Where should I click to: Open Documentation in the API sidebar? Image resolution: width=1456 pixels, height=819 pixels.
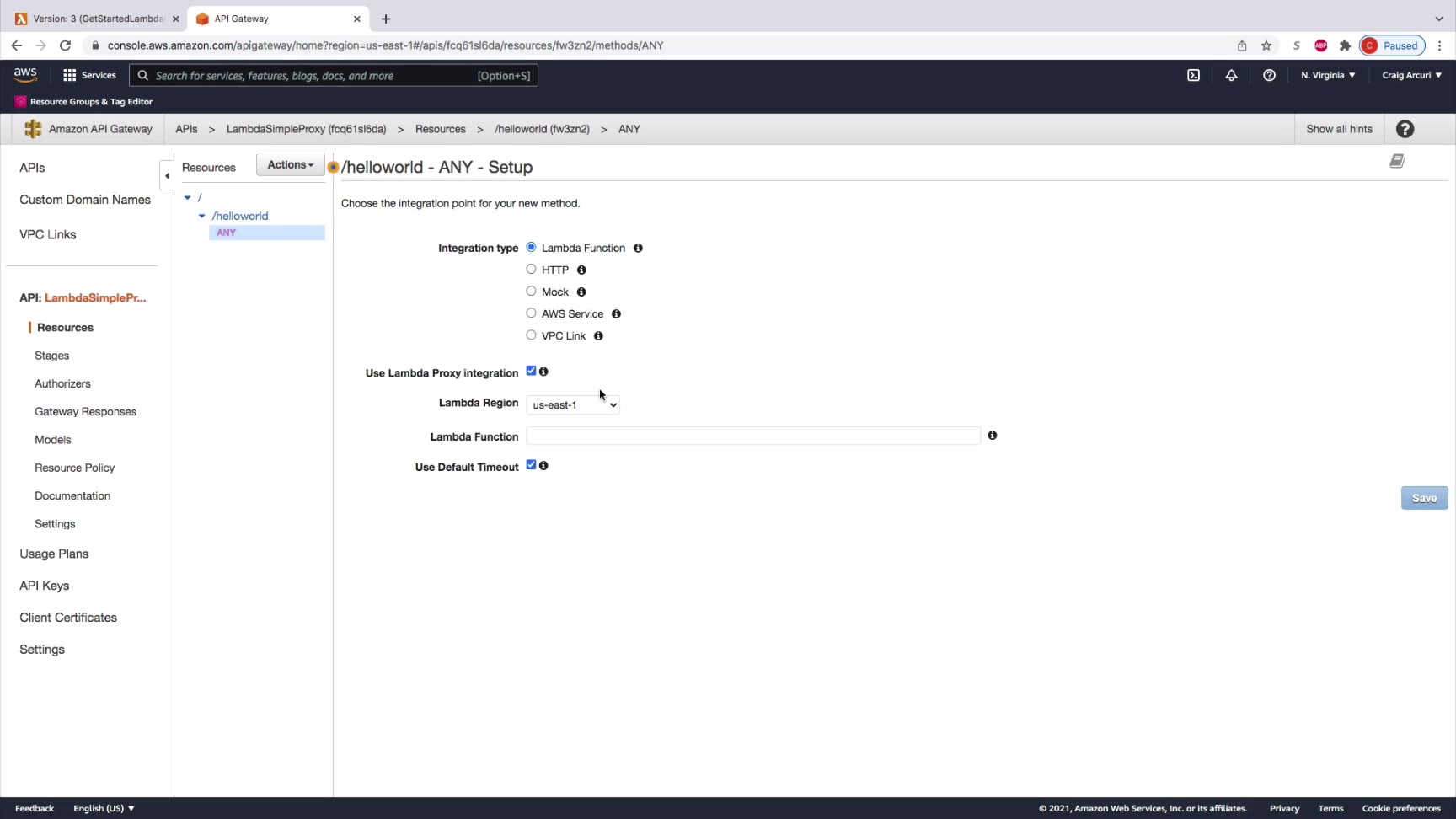(x=72, y=495)
